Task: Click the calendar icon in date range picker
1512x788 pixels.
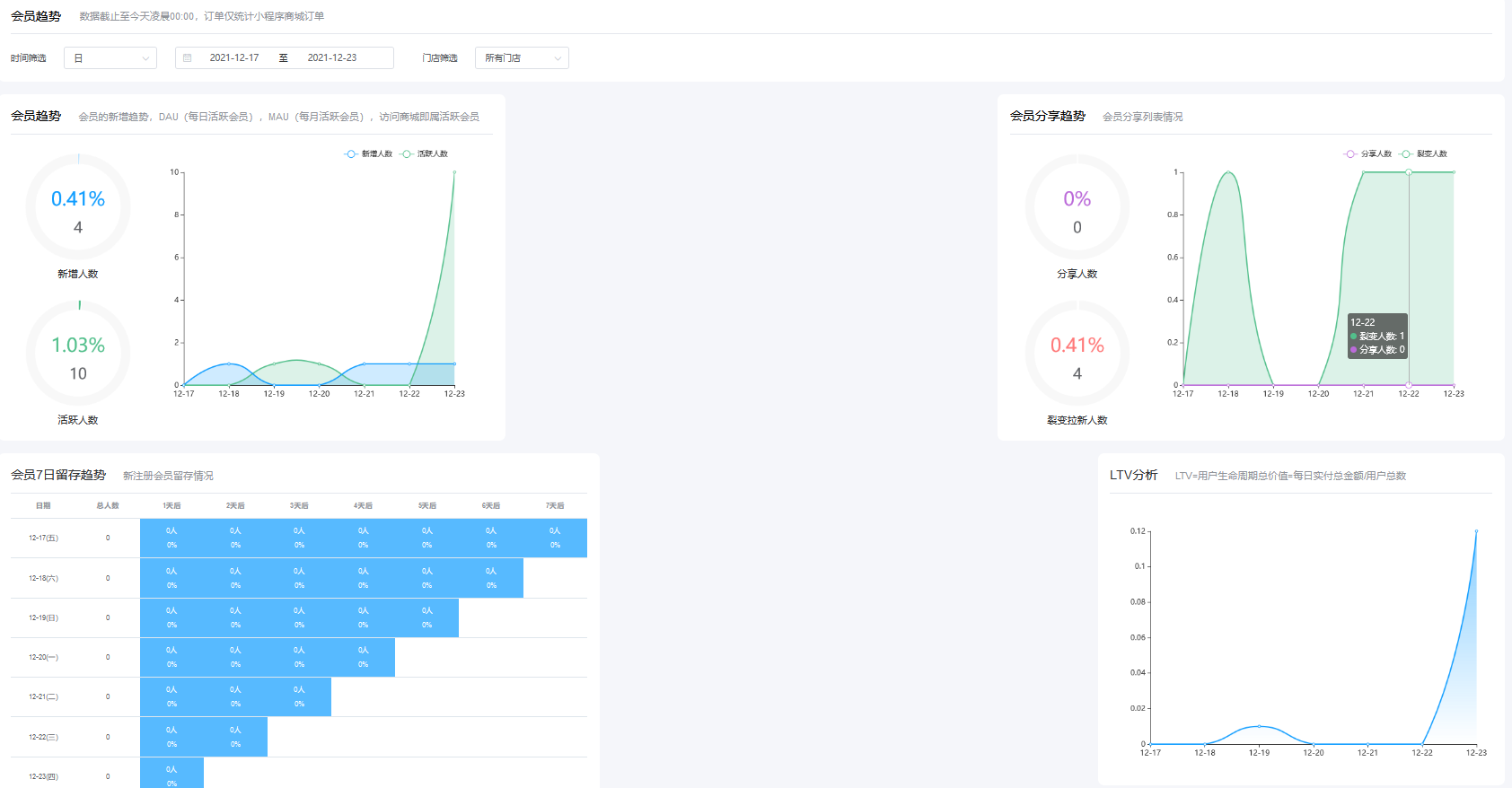Action: [x=188, y=58]
